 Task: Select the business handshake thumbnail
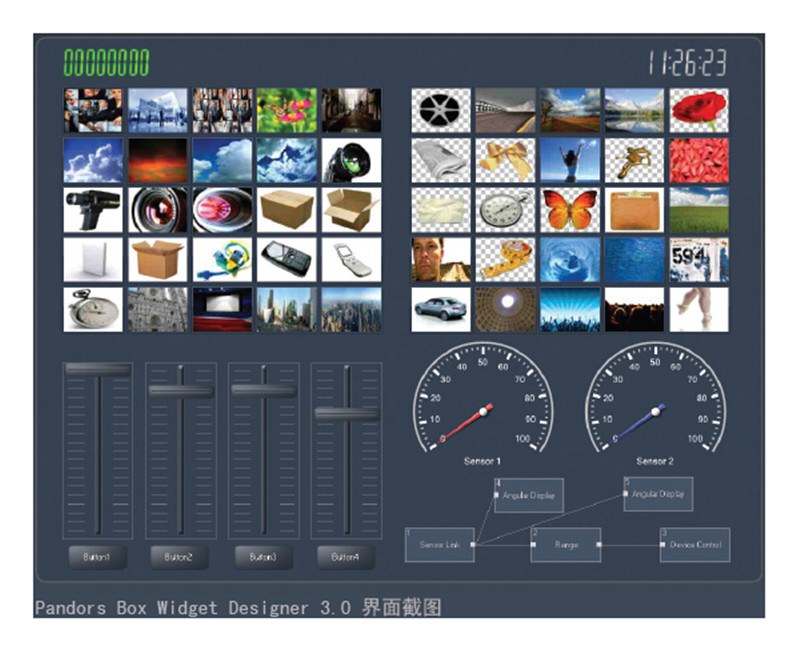tap(93, 111)
